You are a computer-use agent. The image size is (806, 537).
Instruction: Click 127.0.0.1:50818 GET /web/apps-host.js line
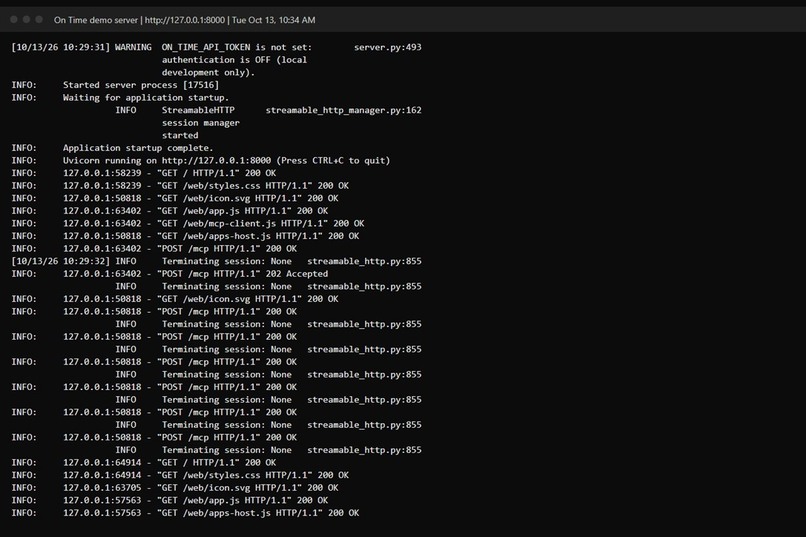(x=185, y=236)
